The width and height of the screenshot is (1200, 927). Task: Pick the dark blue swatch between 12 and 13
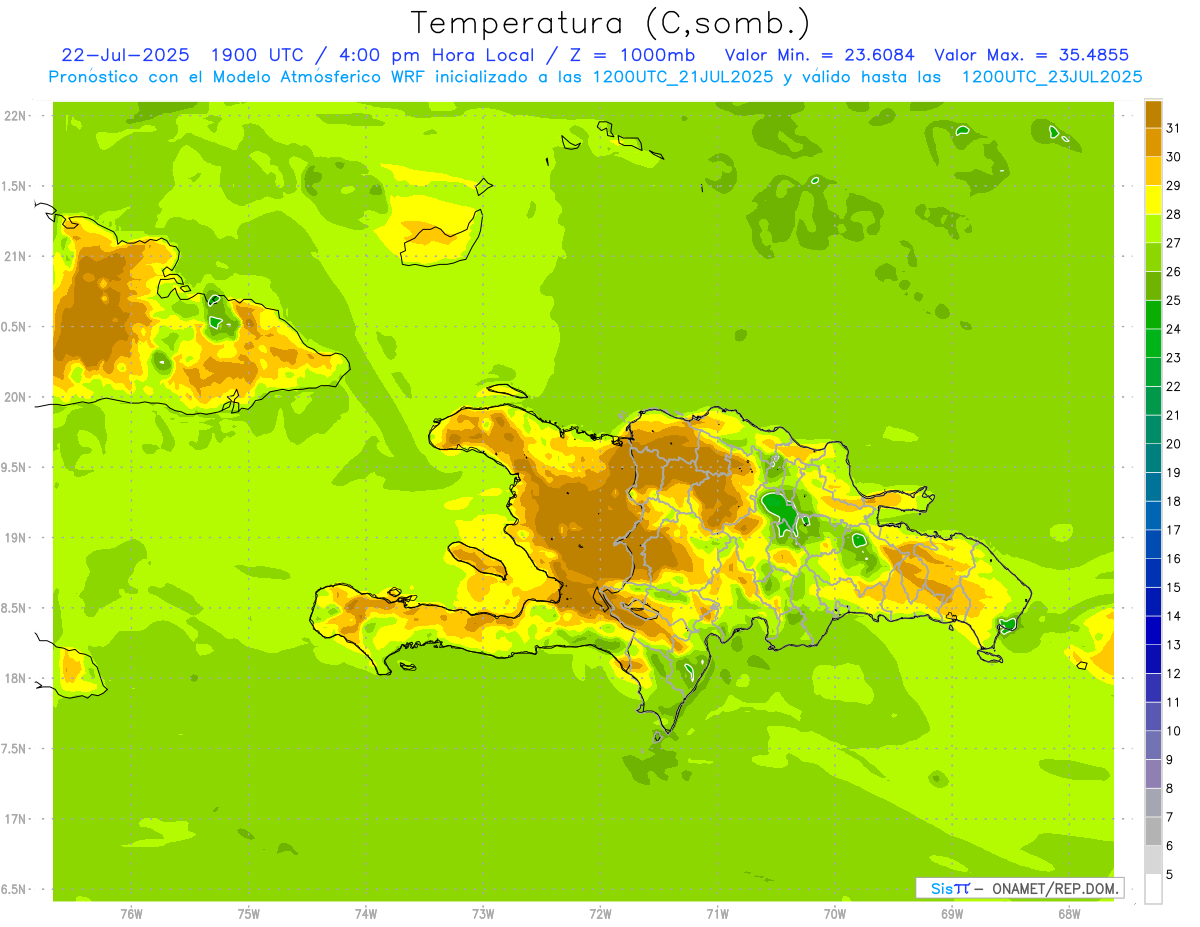(1153, 660)
